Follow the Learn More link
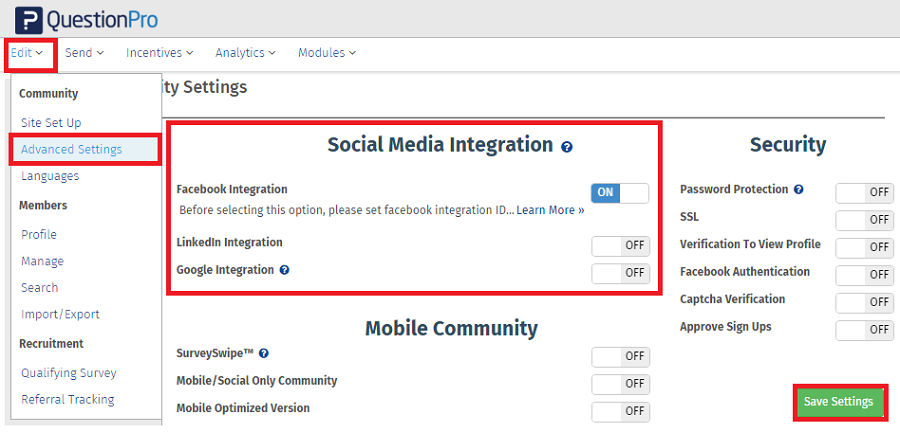The height and width of the screenshot is (433, 900). click(550, 210)
